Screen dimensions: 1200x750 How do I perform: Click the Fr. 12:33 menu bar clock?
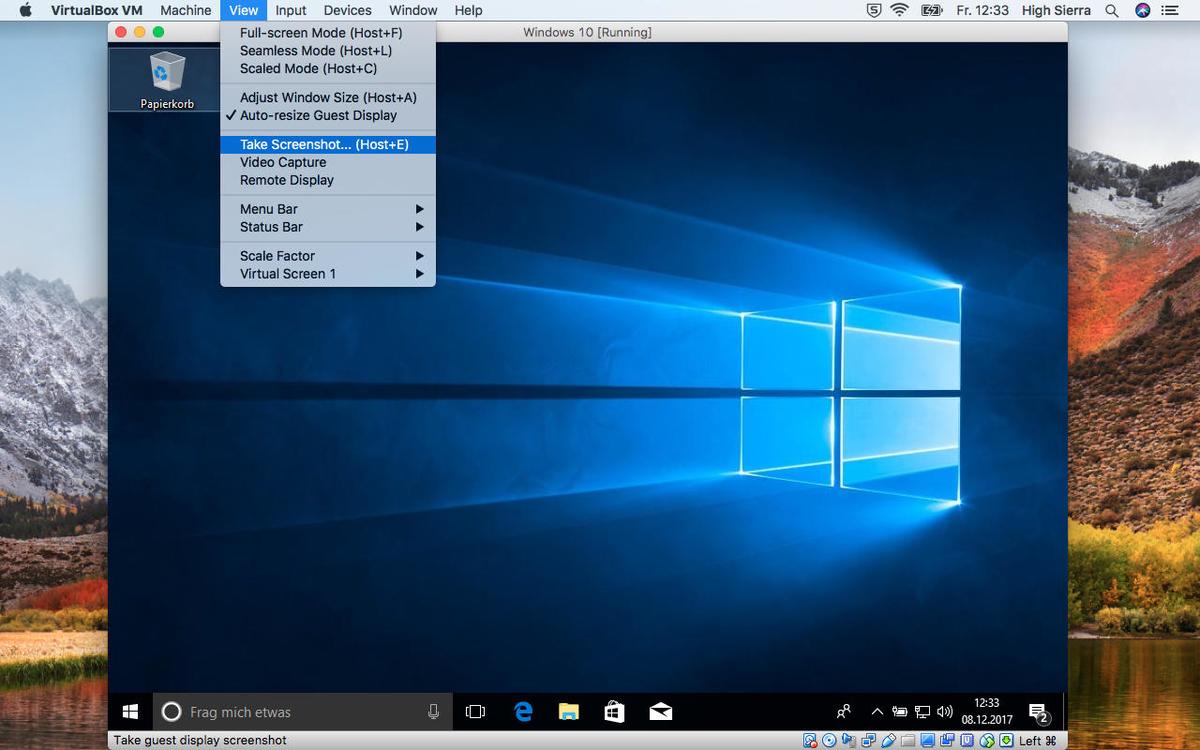982,10
